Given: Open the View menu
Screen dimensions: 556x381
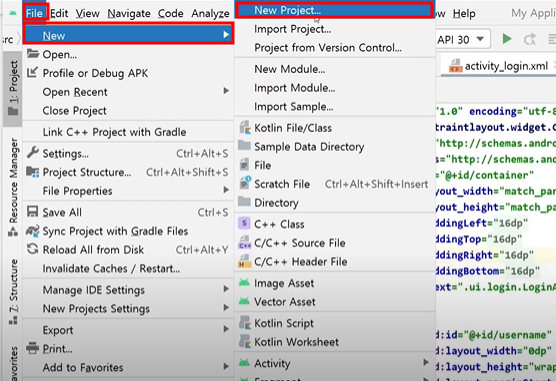Looking at the screenshot, I should click(x=87, y=13).
